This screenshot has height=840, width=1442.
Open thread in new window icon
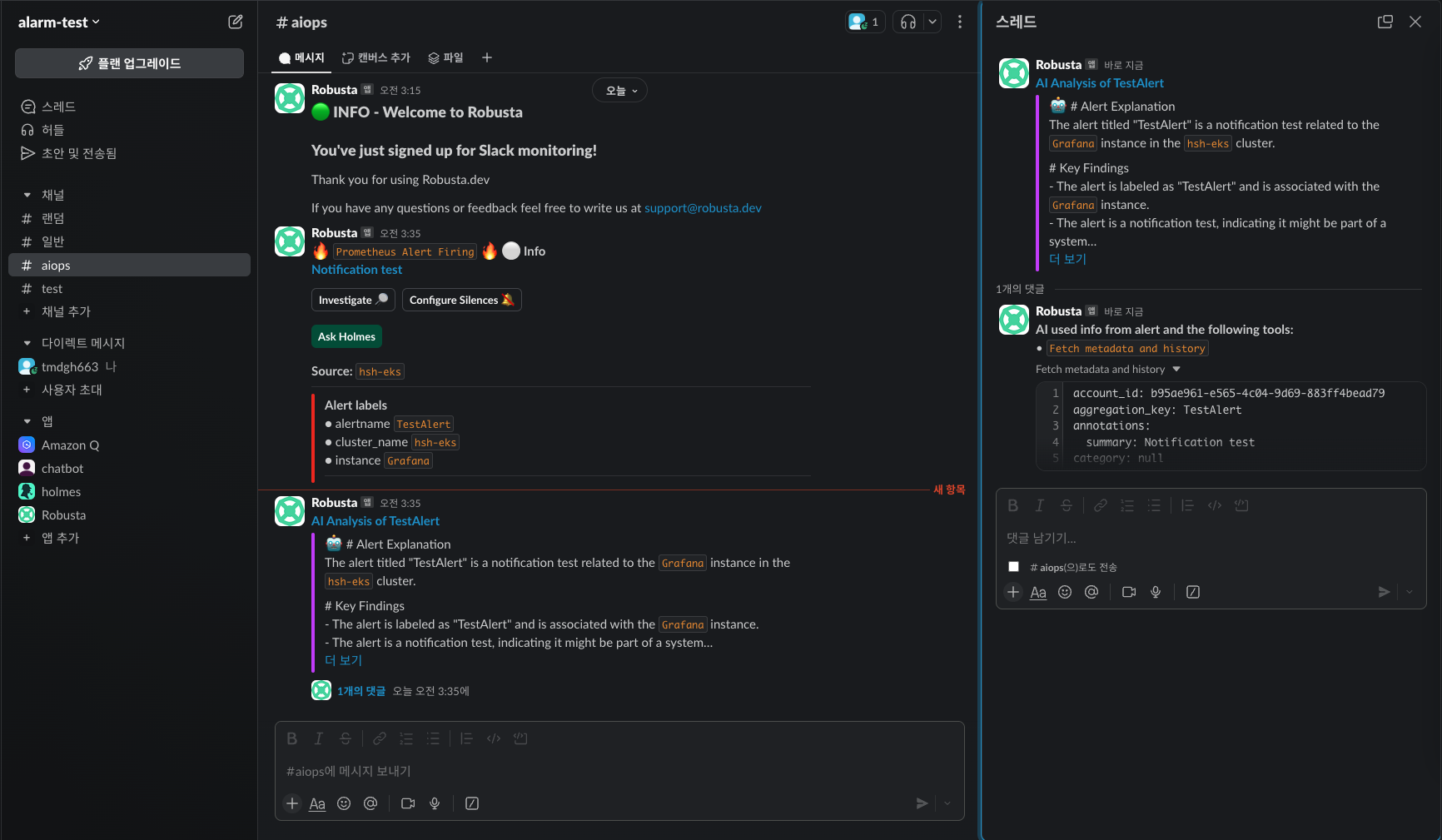pyautogui.click(x=1385, y=22)
